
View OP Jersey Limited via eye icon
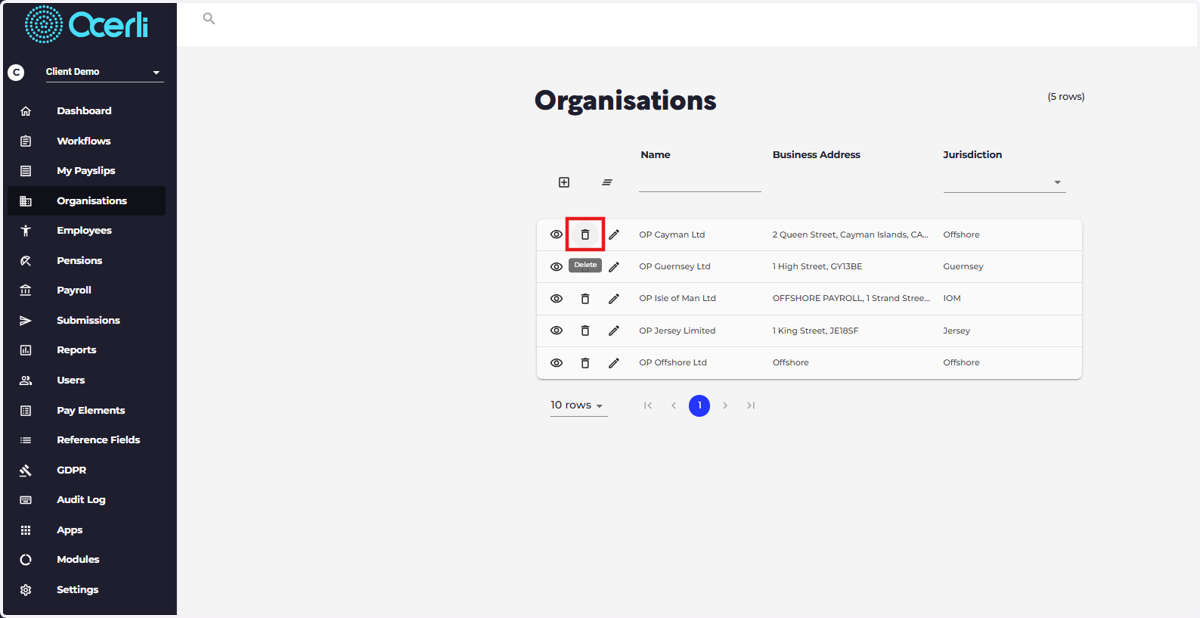tap(556, 331)
